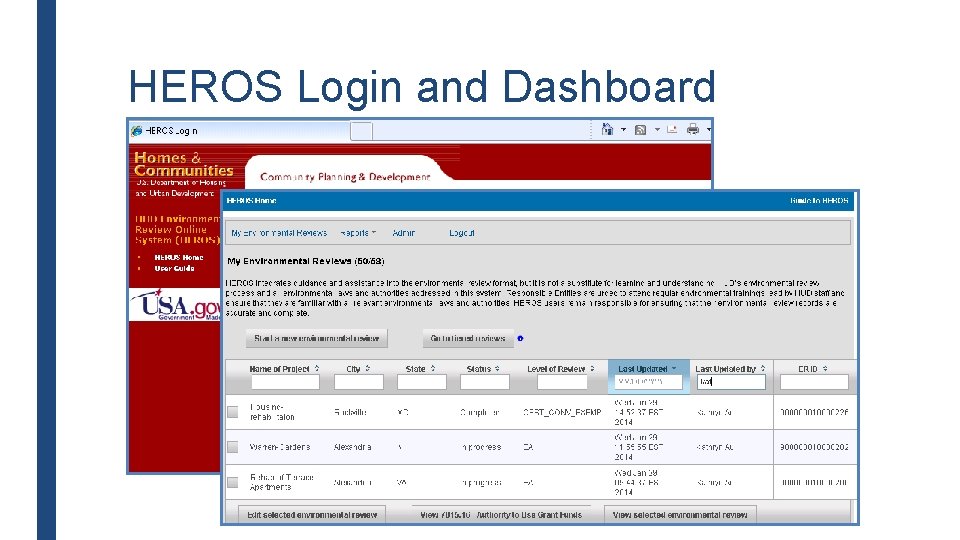Open the Admin menu item
The image size is (960, 540).
coord(403,233)
